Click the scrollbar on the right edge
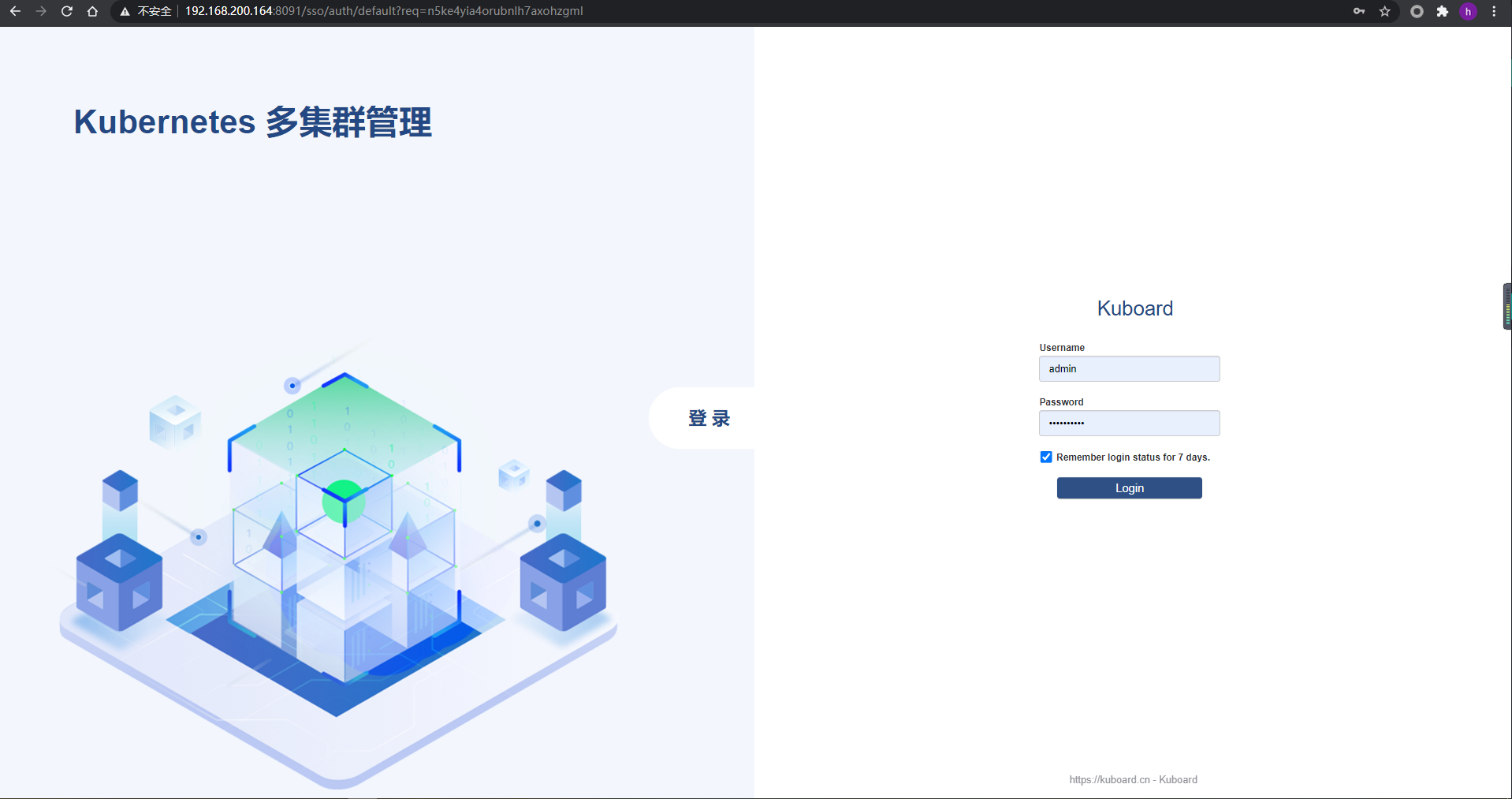The image size is (1512, 799). point(1506,306)
